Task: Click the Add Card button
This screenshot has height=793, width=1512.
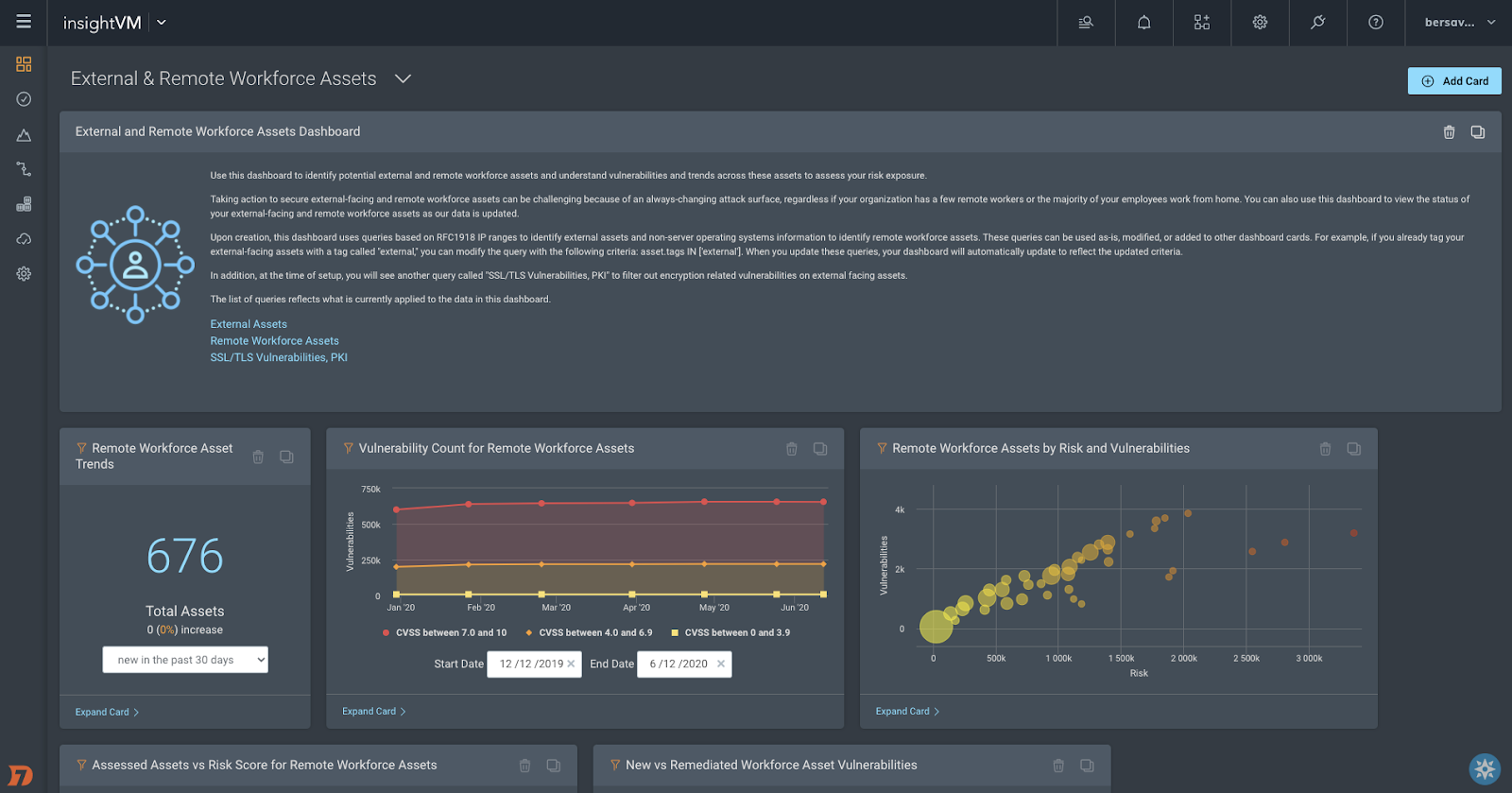Action: (1453, 81)
